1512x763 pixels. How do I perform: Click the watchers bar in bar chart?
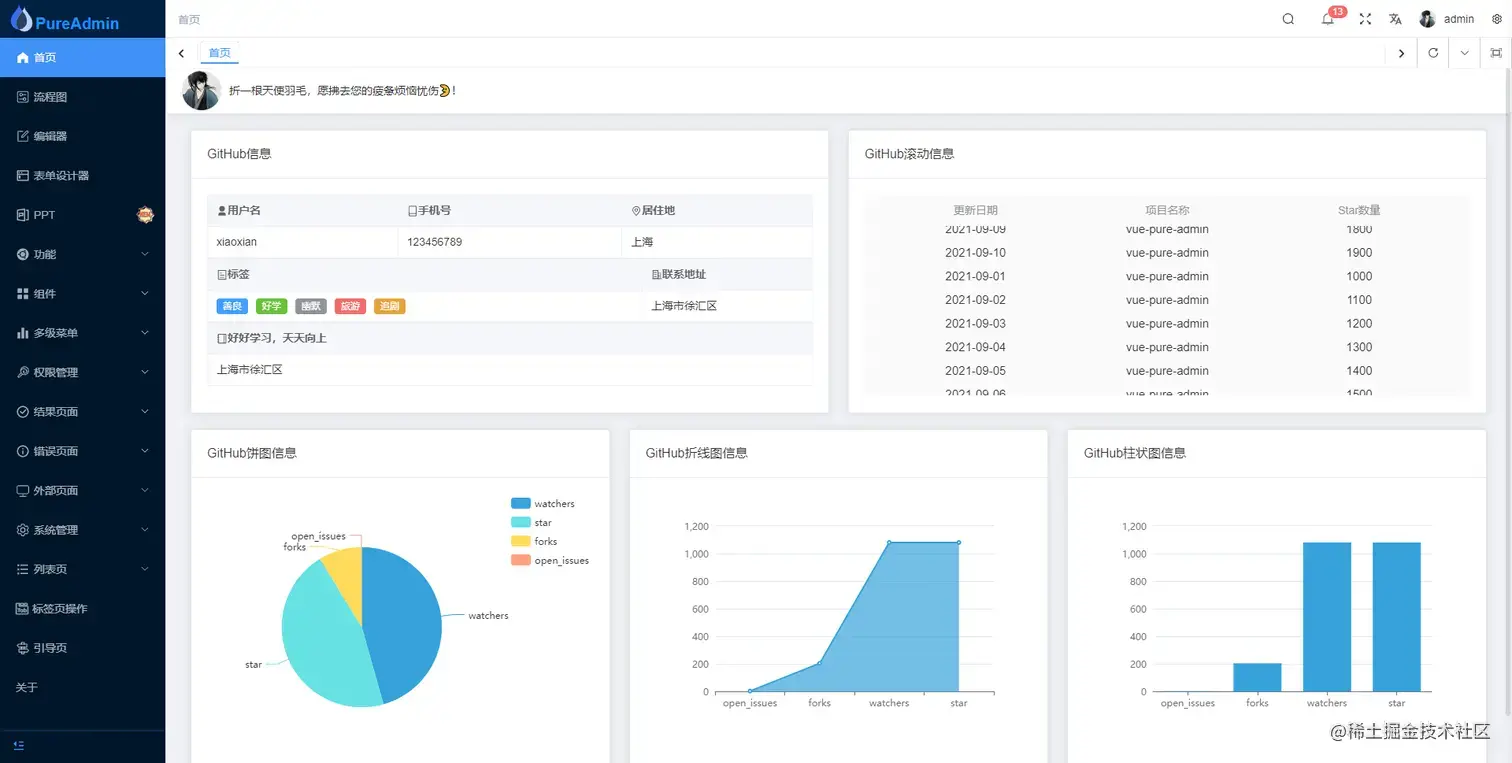pos(1327,617)
